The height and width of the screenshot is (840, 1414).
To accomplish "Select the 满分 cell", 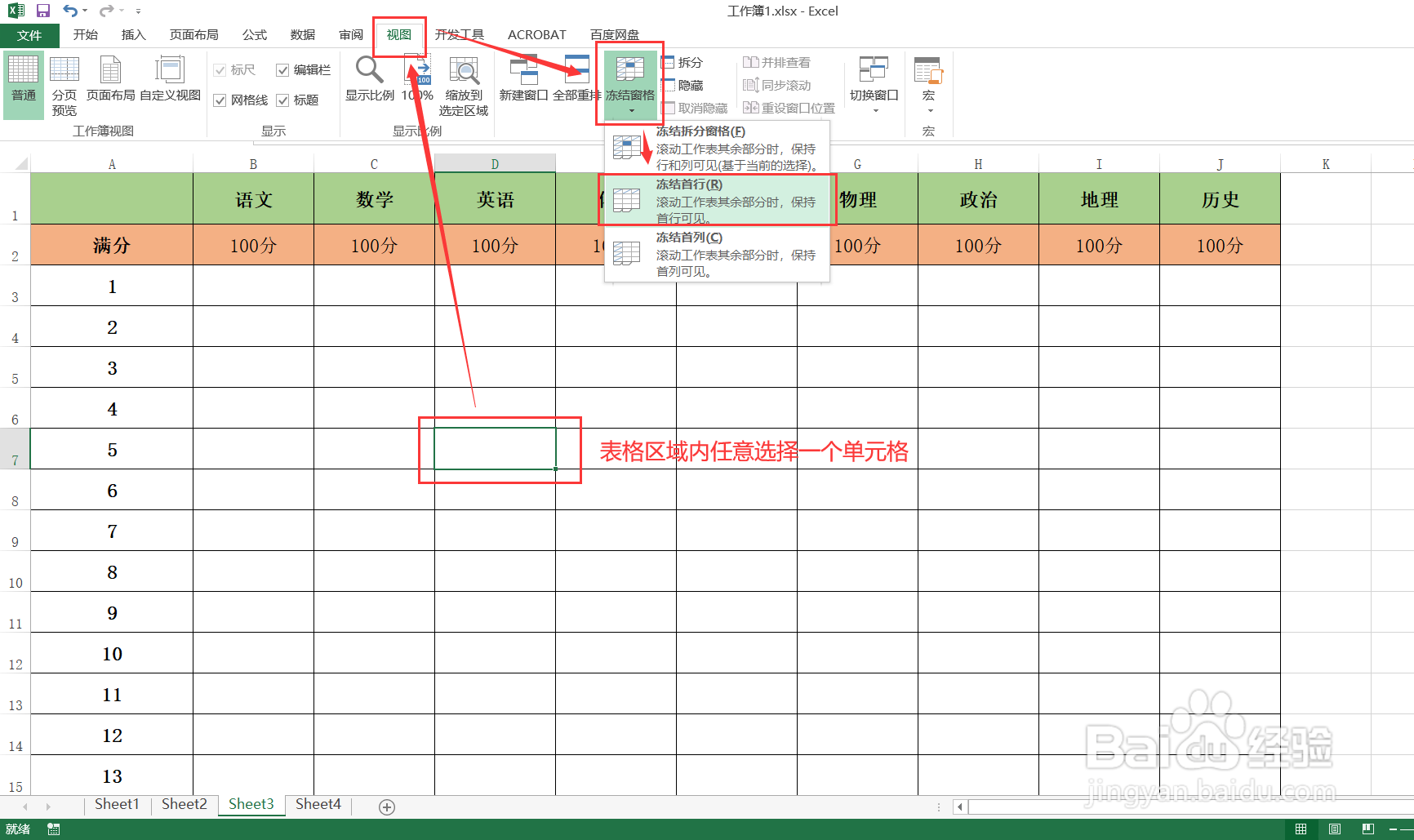I will pyautogui.click(x=112, y=245).
